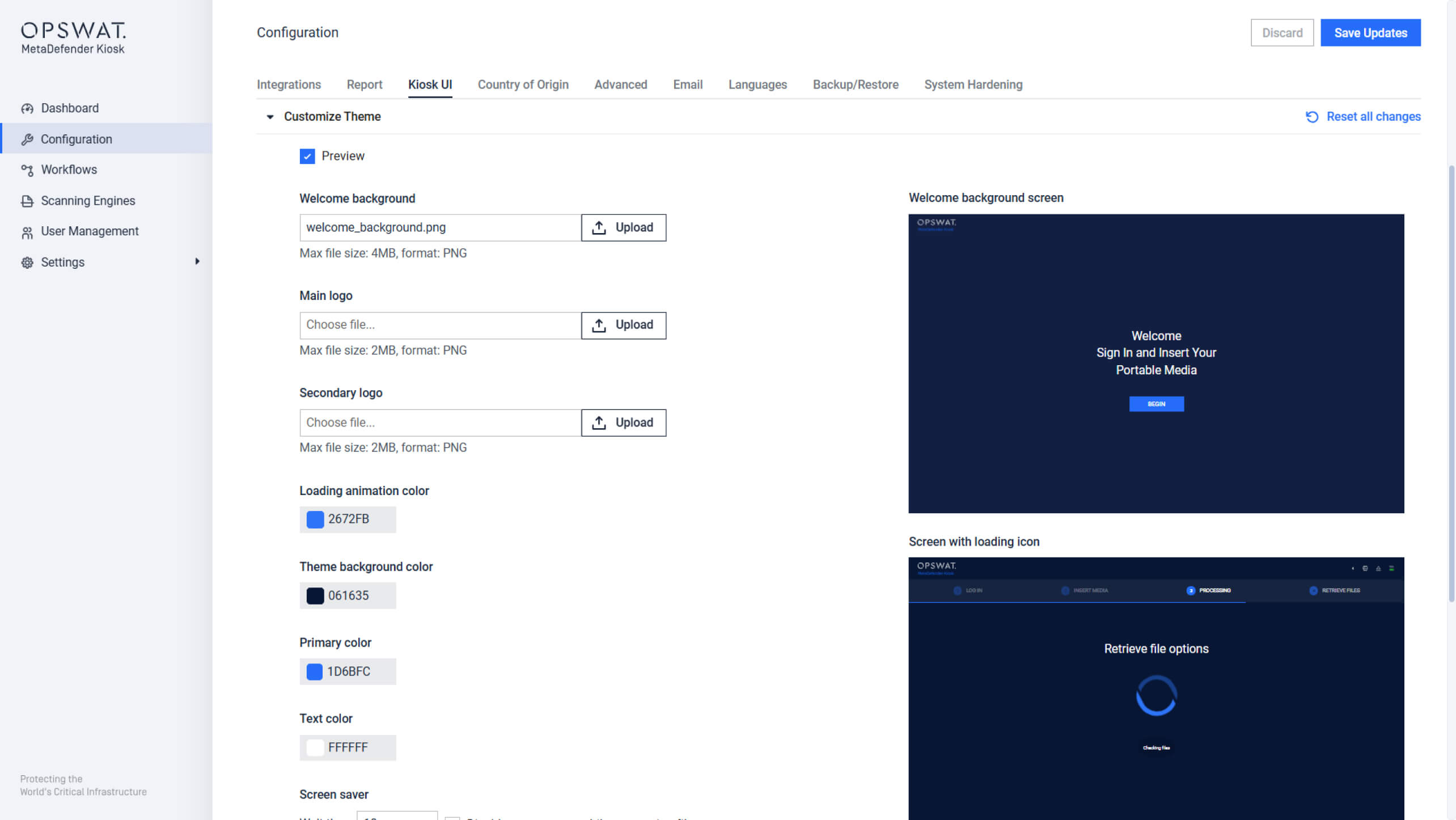Click the Upload icon for Welcome background
The image size is (1456, 820).
click(599, 227)
